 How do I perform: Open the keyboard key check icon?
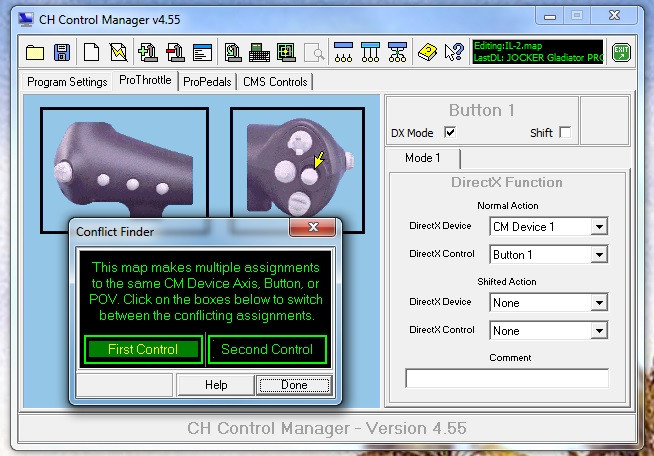259,53
